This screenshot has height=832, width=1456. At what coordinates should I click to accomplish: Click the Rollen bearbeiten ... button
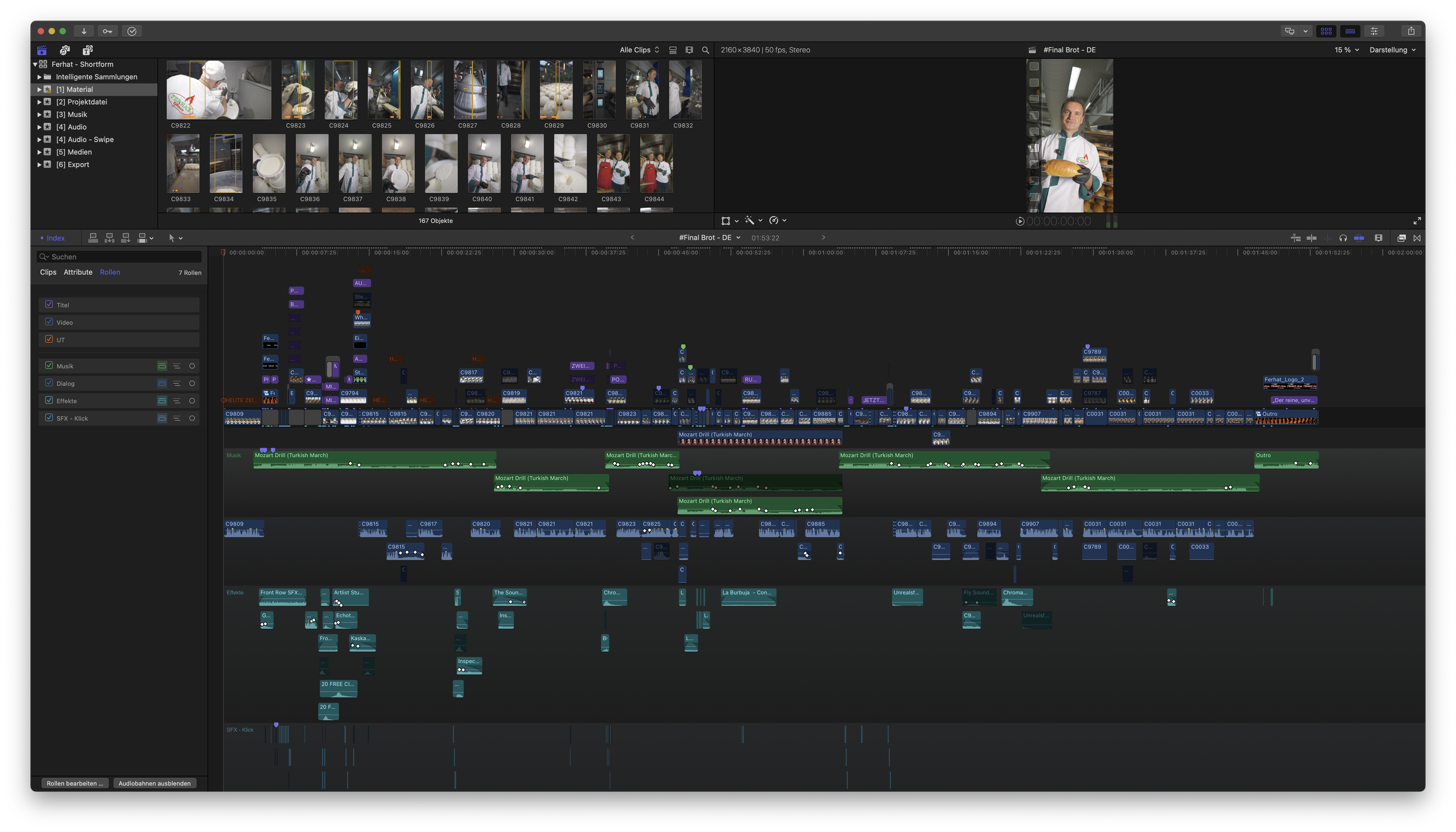pyautogui.click(x=75, y=783)
